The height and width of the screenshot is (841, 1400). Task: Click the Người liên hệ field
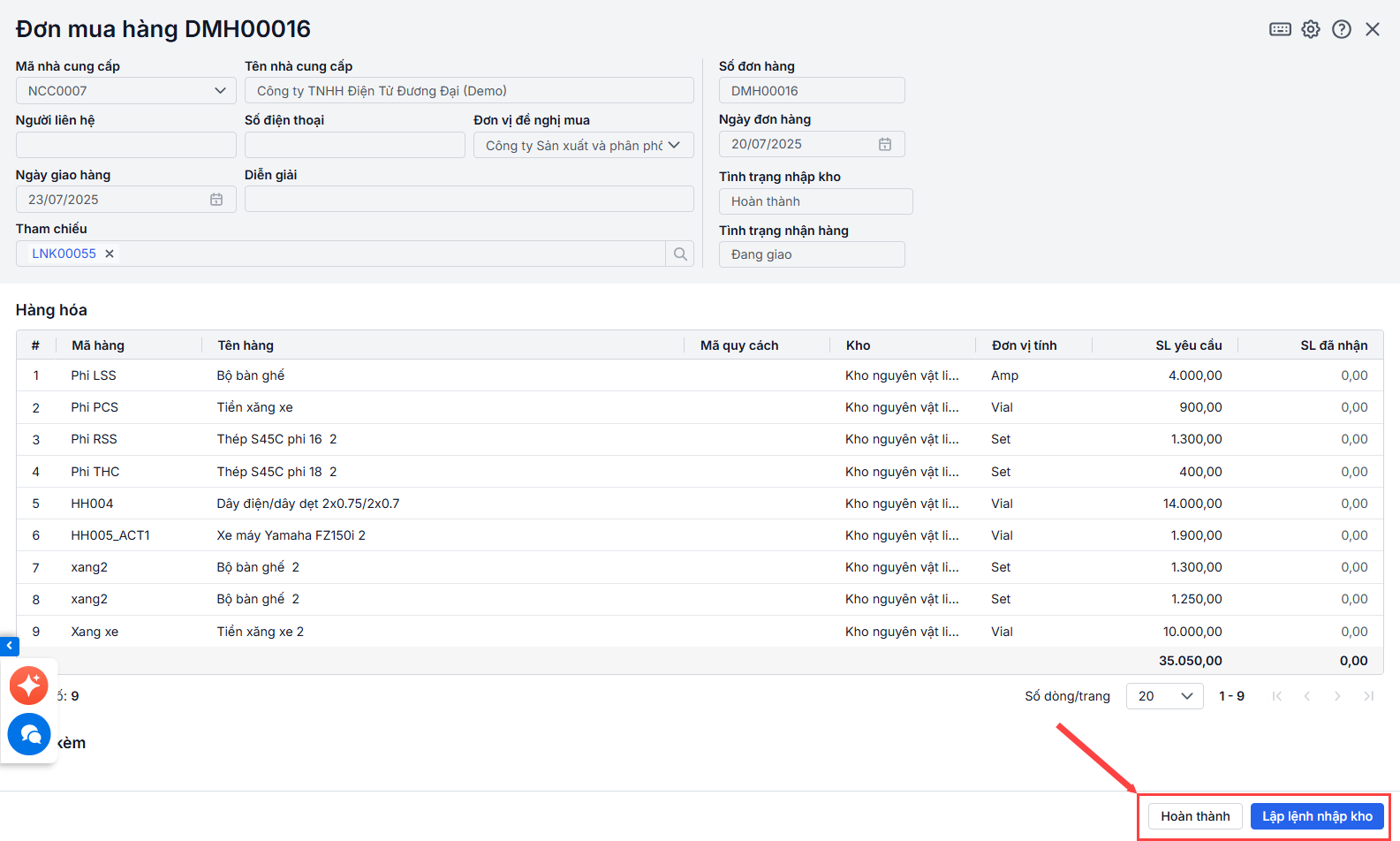(x=126, y=145)
